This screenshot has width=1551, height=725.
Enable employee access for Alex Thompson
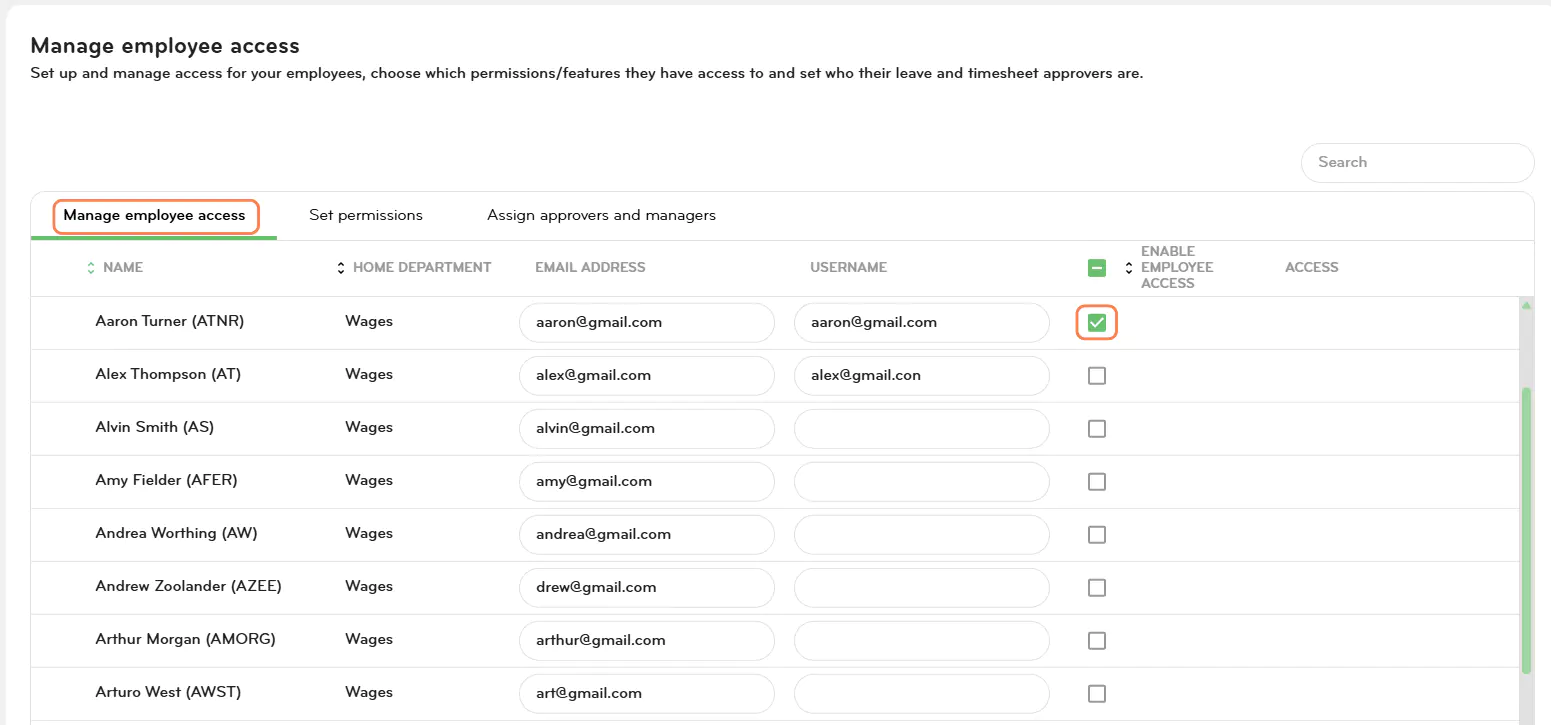(x=1097, y=375)
